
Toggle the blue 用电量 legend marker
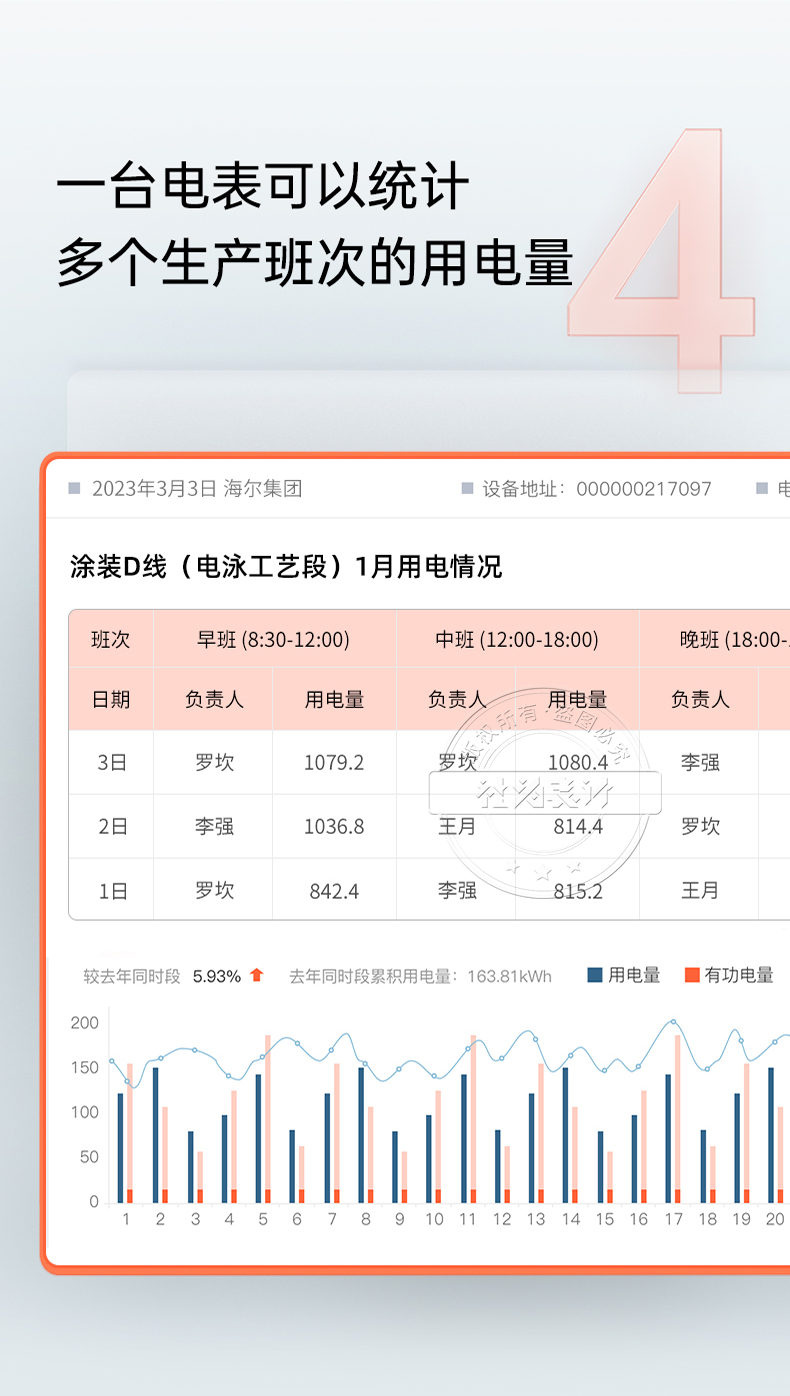594,975
